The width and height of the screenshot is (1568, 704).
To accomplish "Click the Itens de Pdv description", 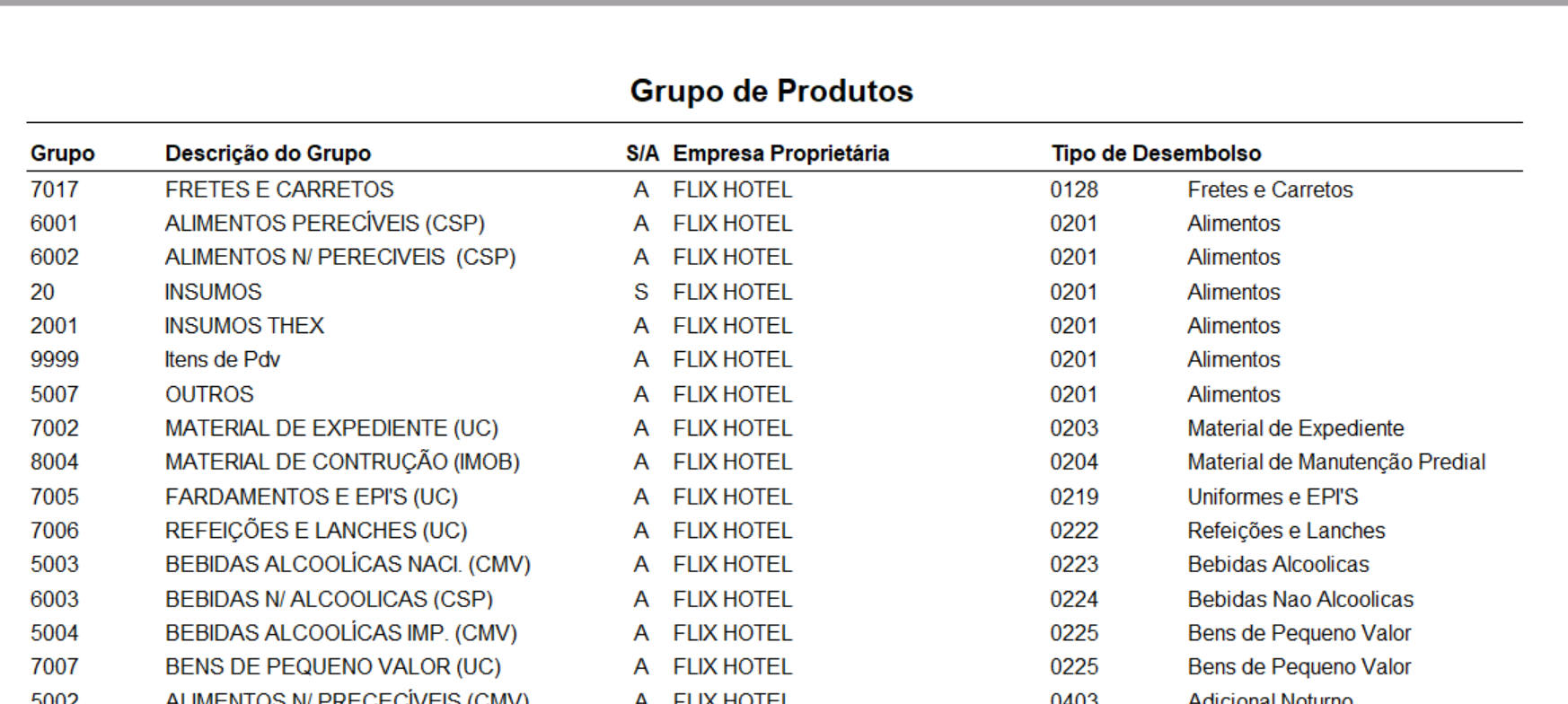I will 223,360.
